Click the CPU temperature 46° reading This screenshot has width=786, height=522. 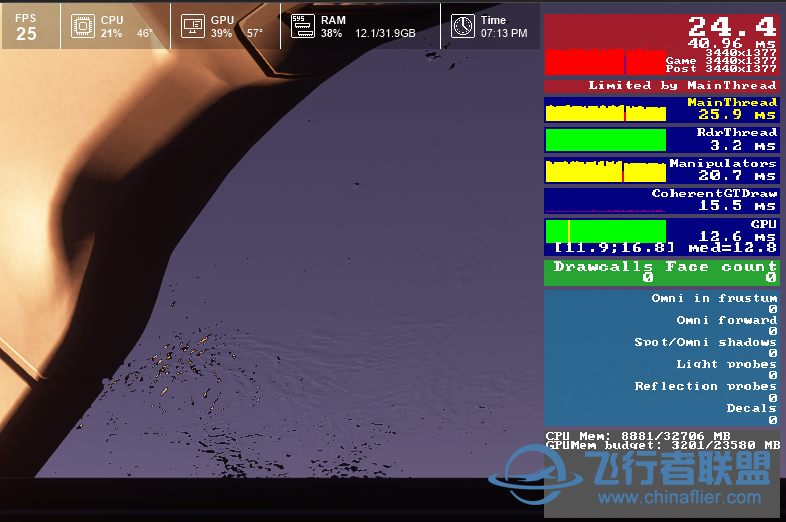point(145,33)
